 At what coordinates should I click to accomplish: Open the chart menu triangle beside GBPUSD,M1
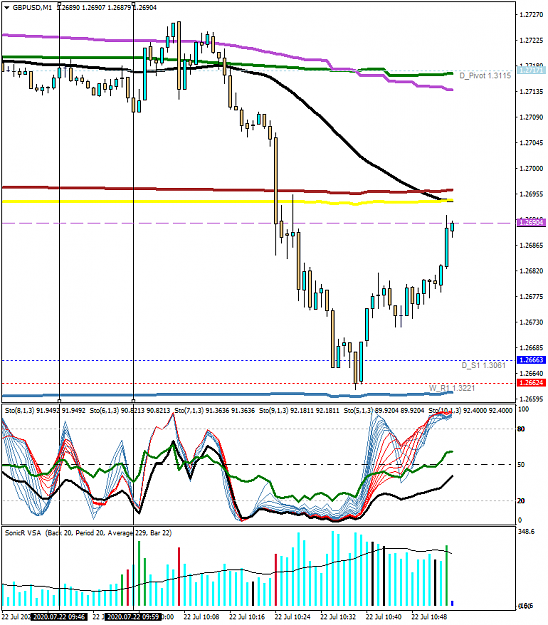(x=7, y=8)
